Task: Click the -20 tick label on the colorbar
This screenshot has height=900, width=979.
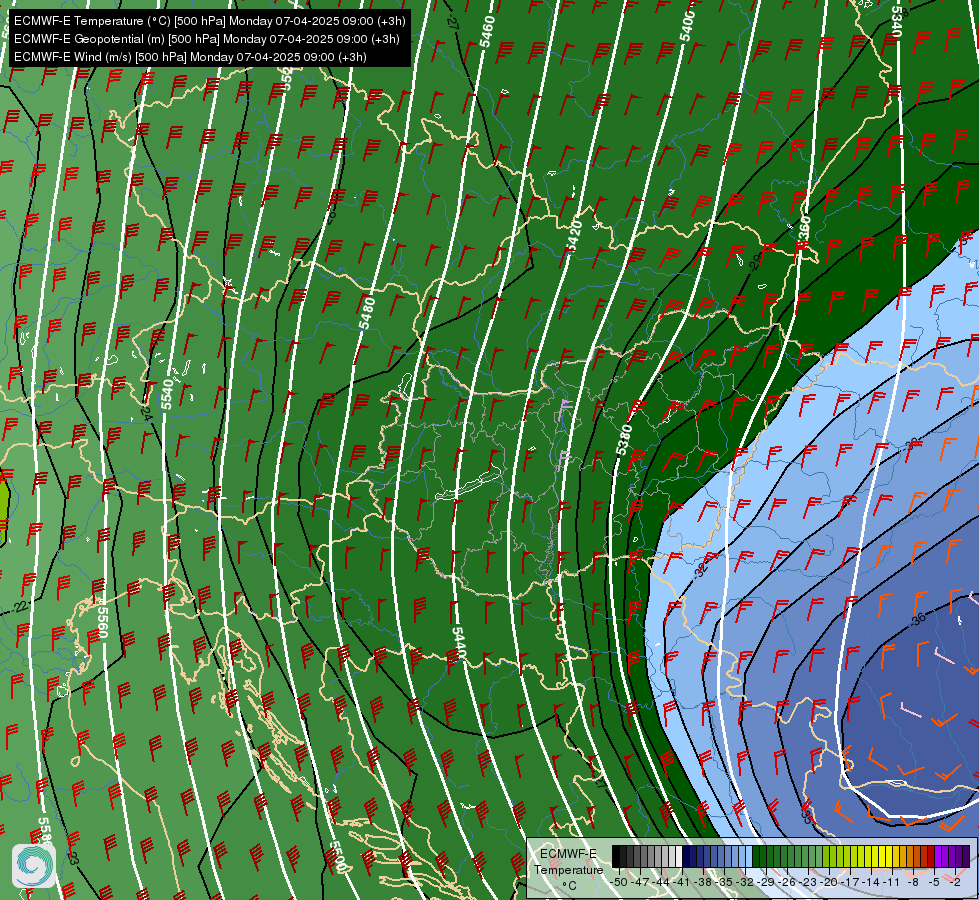Action: pyautogui.click(x=829, y=882)
